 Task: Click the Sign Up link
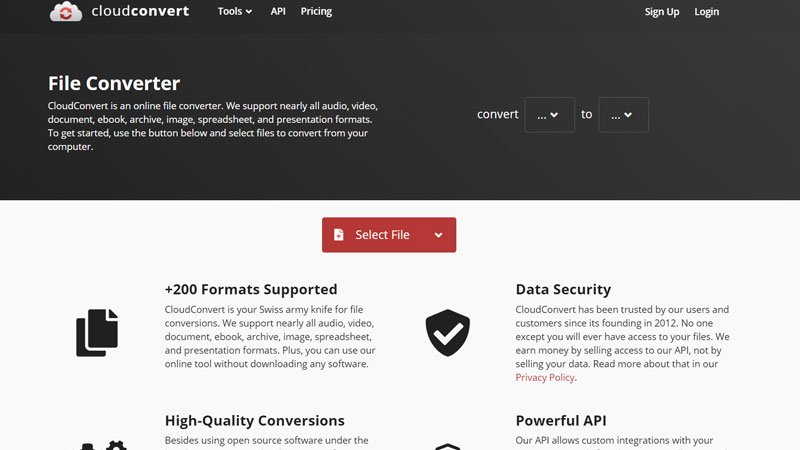(662, 12)
